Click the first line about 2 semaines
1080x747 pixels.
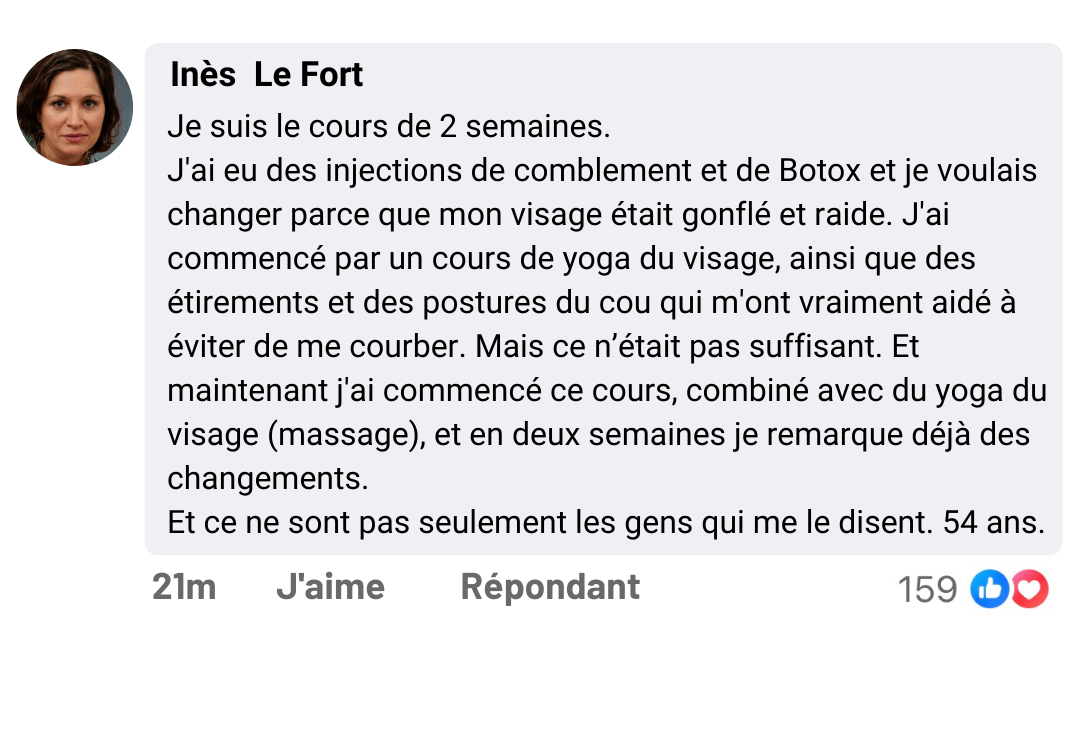tap(388, 128)
